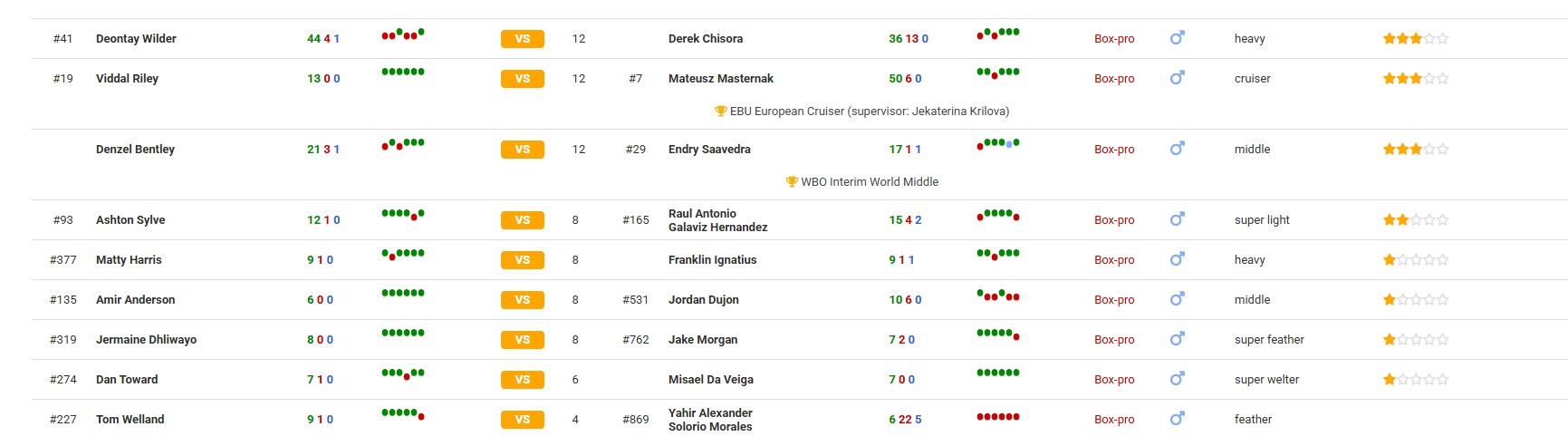Screen dimensions: 1568x446
Task: Click the star rating for Wilder bout
Action: point(1415,39)
